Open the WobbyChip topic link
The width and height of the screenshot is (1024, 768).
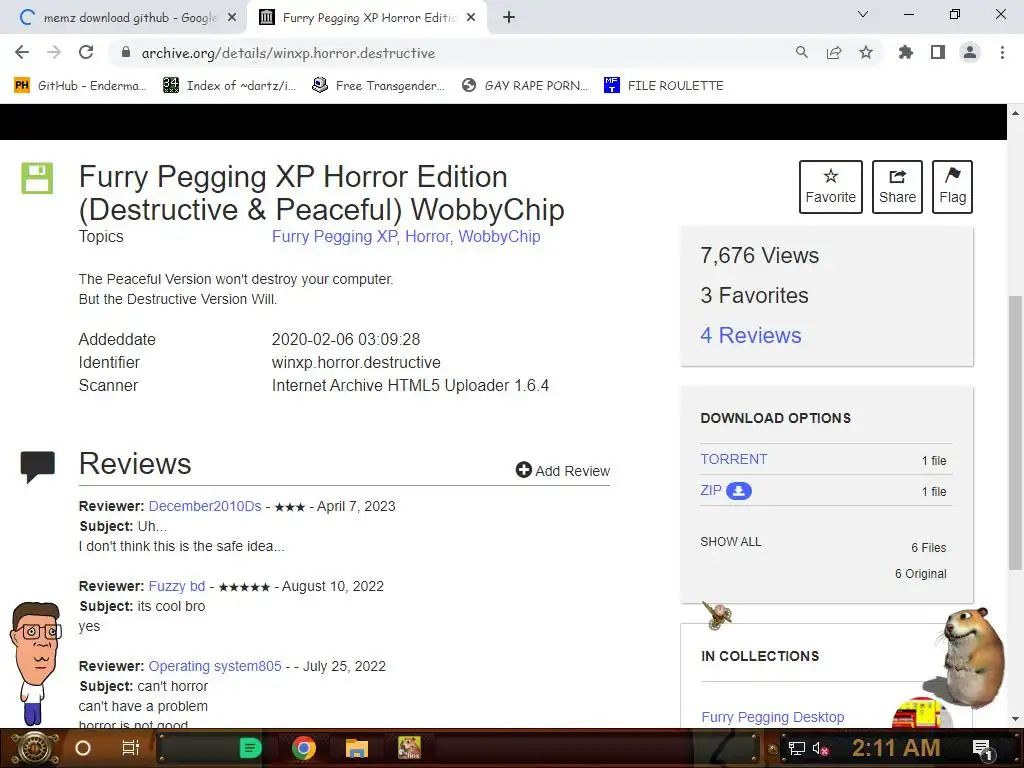click(499, 236)
